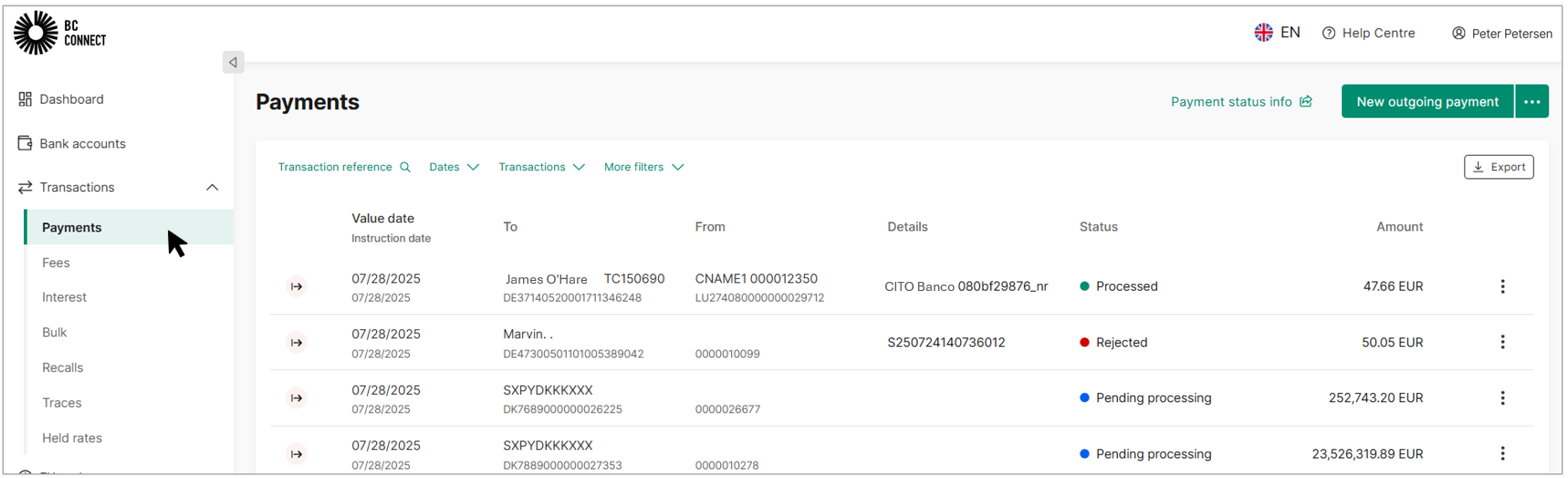Open Bank accounts in the sidebar
This screenshot has width=1568, height=478.
click(72, 143)
